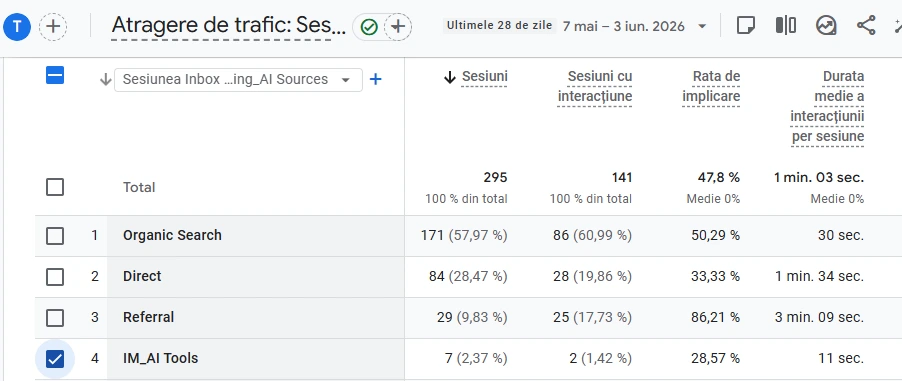This screenshot has height=381, width=902.
Task: Click engagement rate cell 33,33 %
Action: pos(716,276)
